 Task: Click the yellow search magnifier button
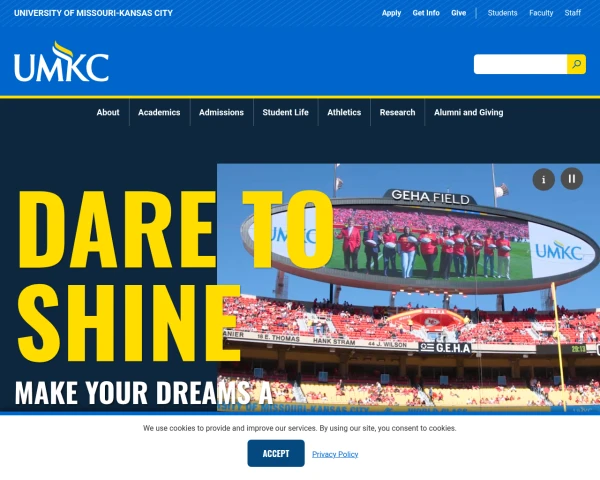pos(576,64)
